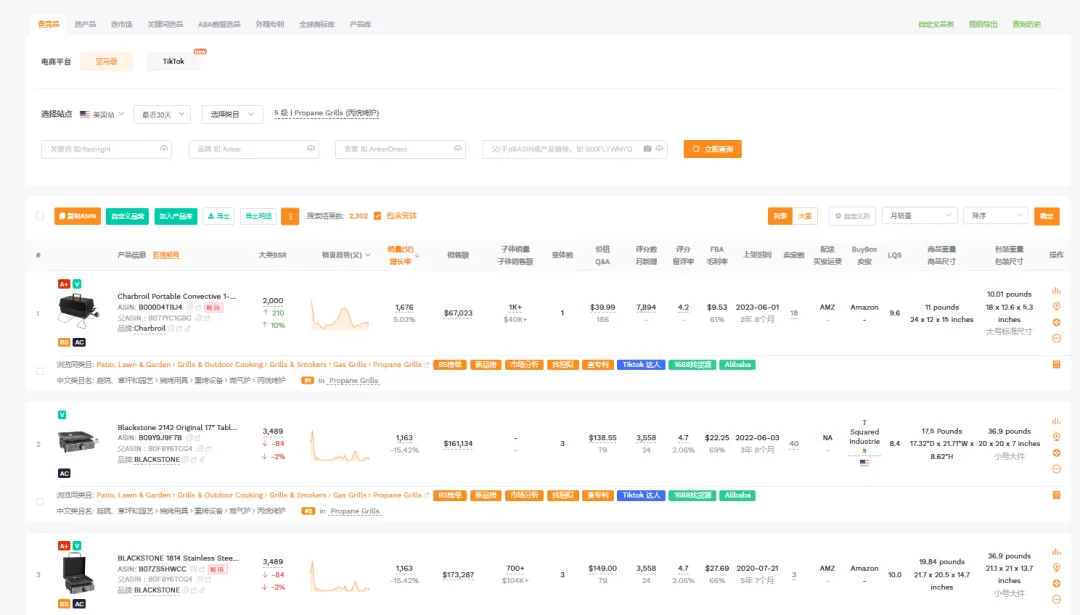The height and width of the screenshot is (615, 1080).
Task: Toggle the select-all checkbox above product table
Action: (x=40, y=216)
